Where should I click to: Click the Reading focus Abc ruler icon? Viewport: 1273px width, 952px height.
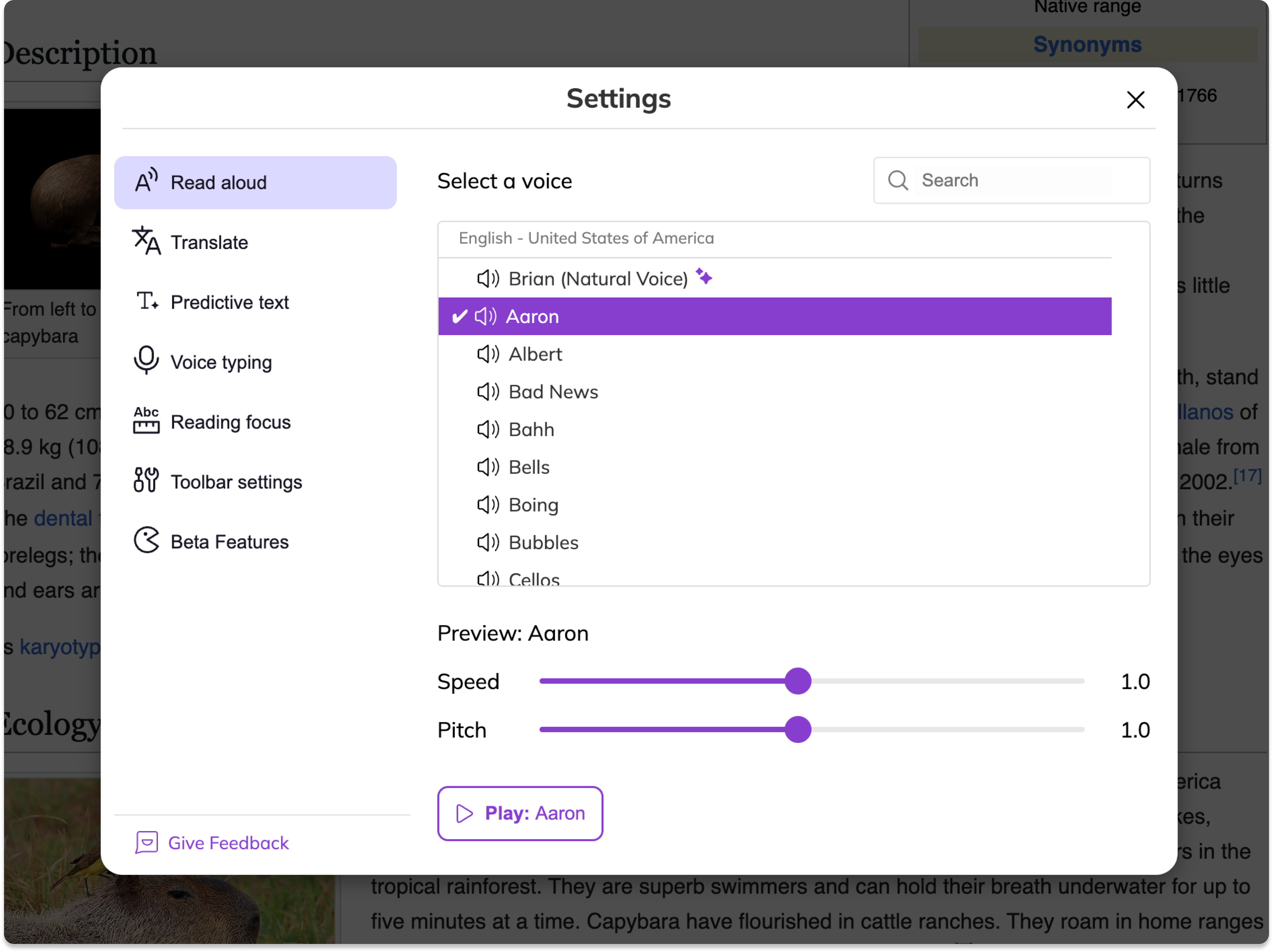[x=146, y=421]
